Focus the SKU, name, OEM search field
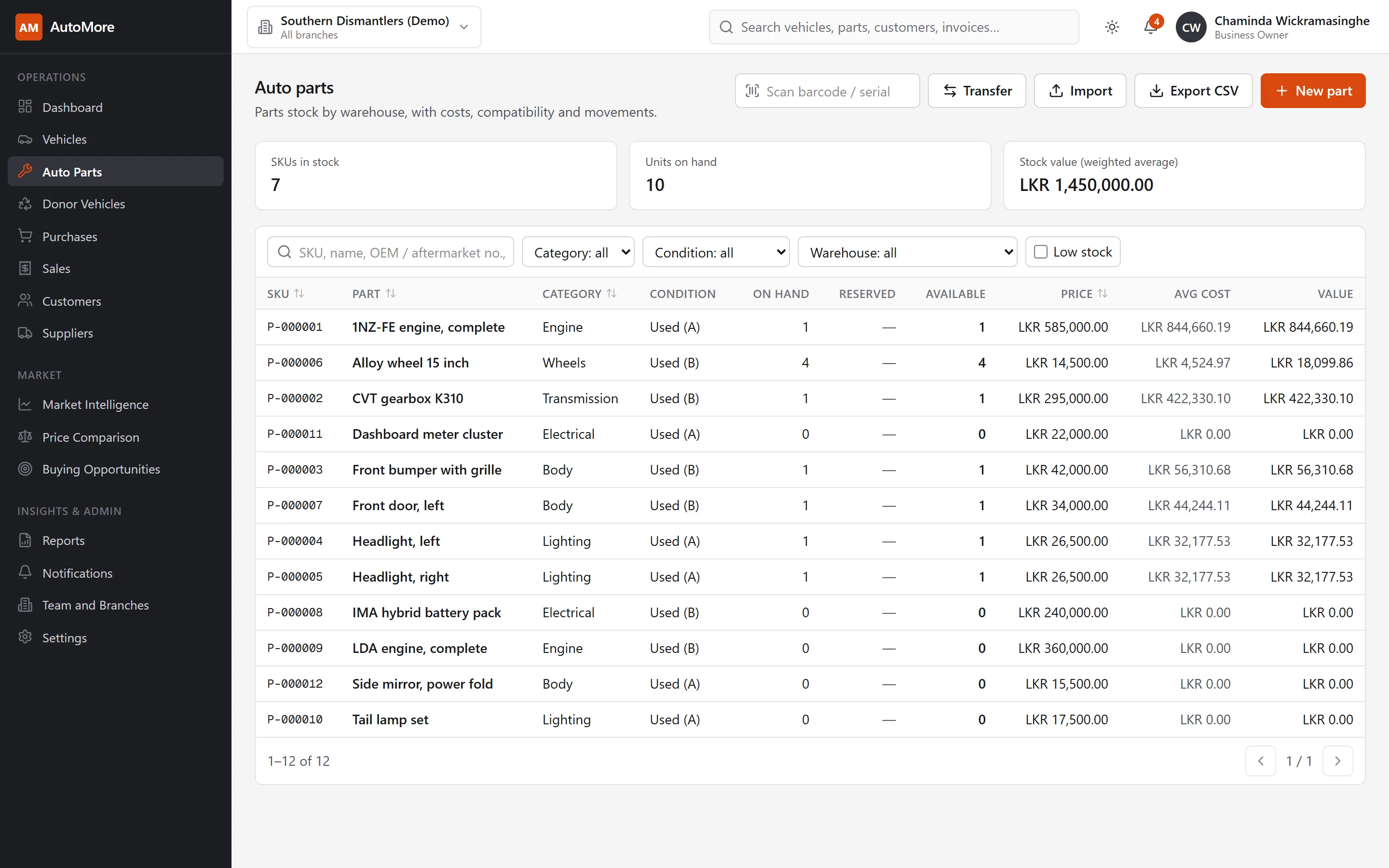Screen dimensions: 1389x868 (x=390, y=252)
